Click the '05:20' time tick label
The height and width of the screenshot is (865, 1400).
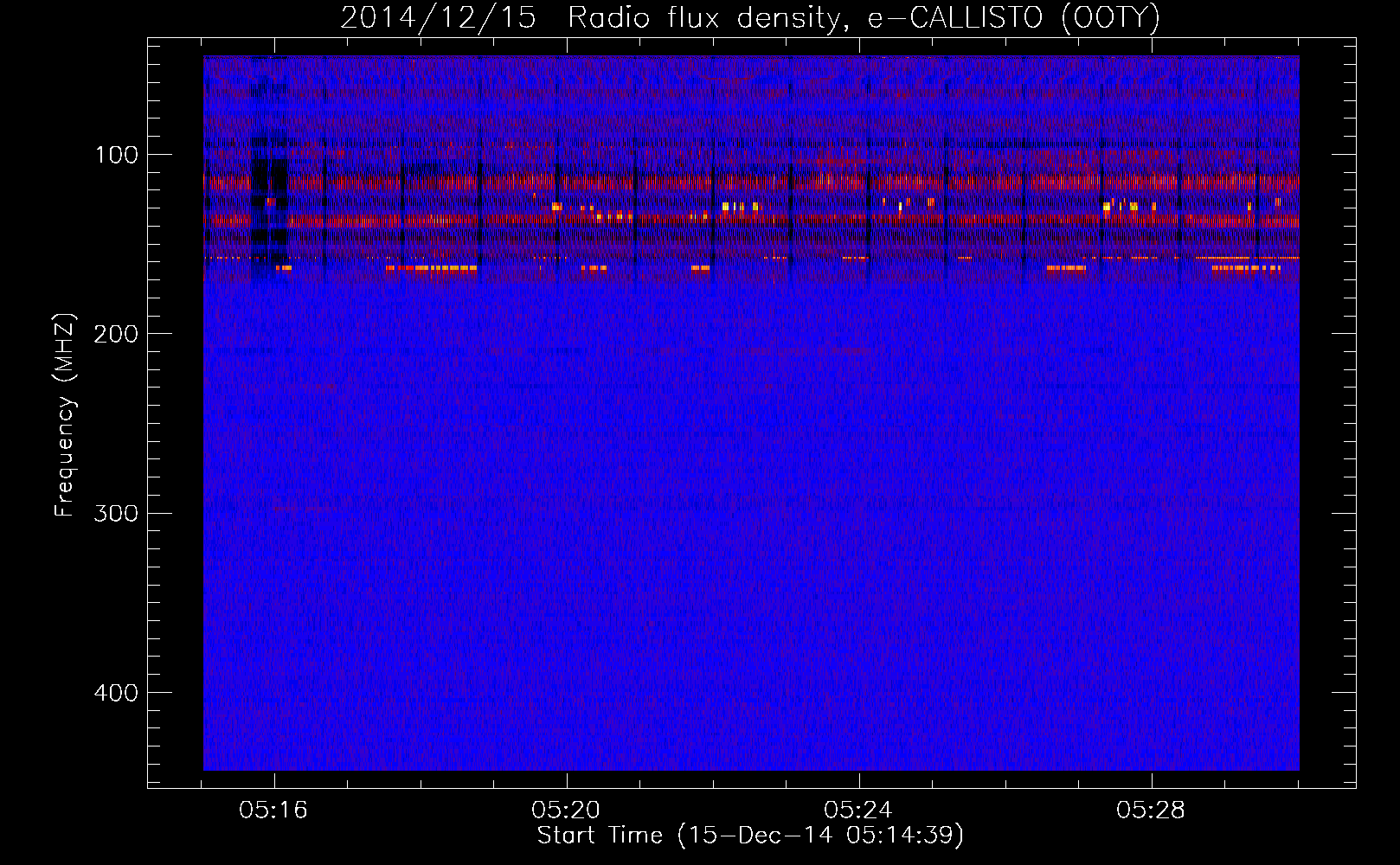coord(566,811)
